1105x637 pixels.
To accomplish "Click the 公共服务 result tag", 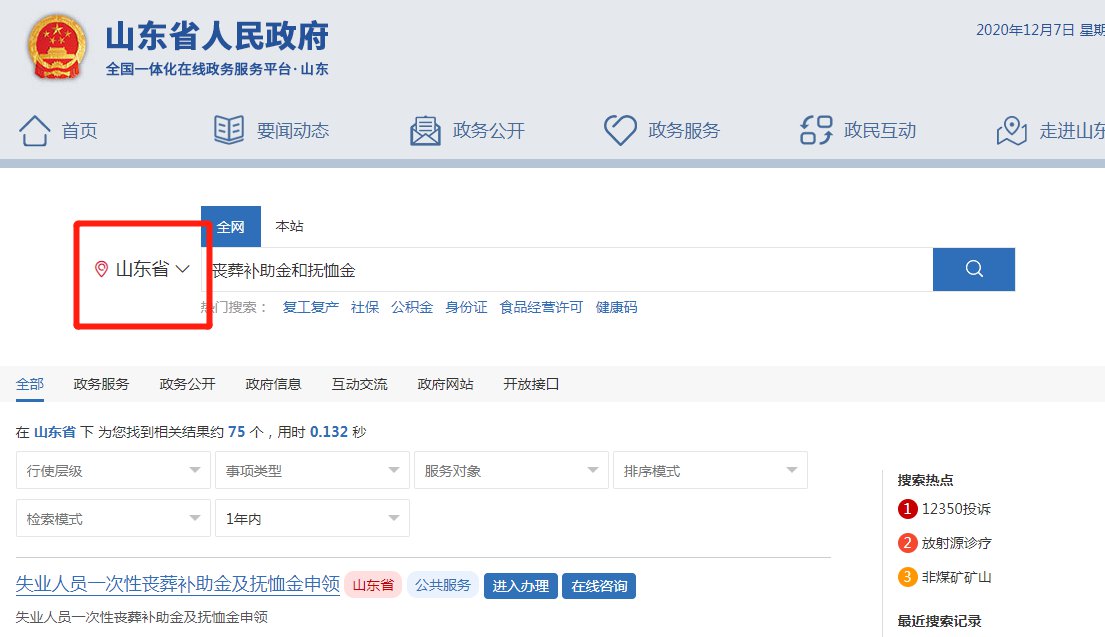I will [x=443, y=585].
